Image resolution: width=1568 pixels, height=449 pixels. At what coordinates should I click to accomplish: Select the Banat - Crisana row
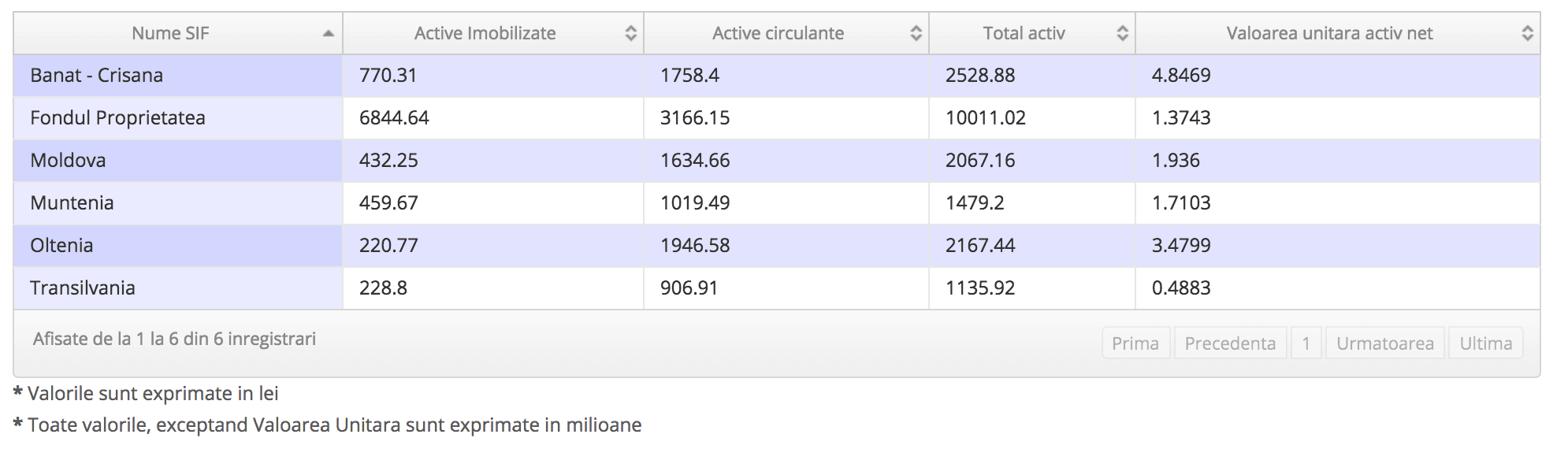777,76
